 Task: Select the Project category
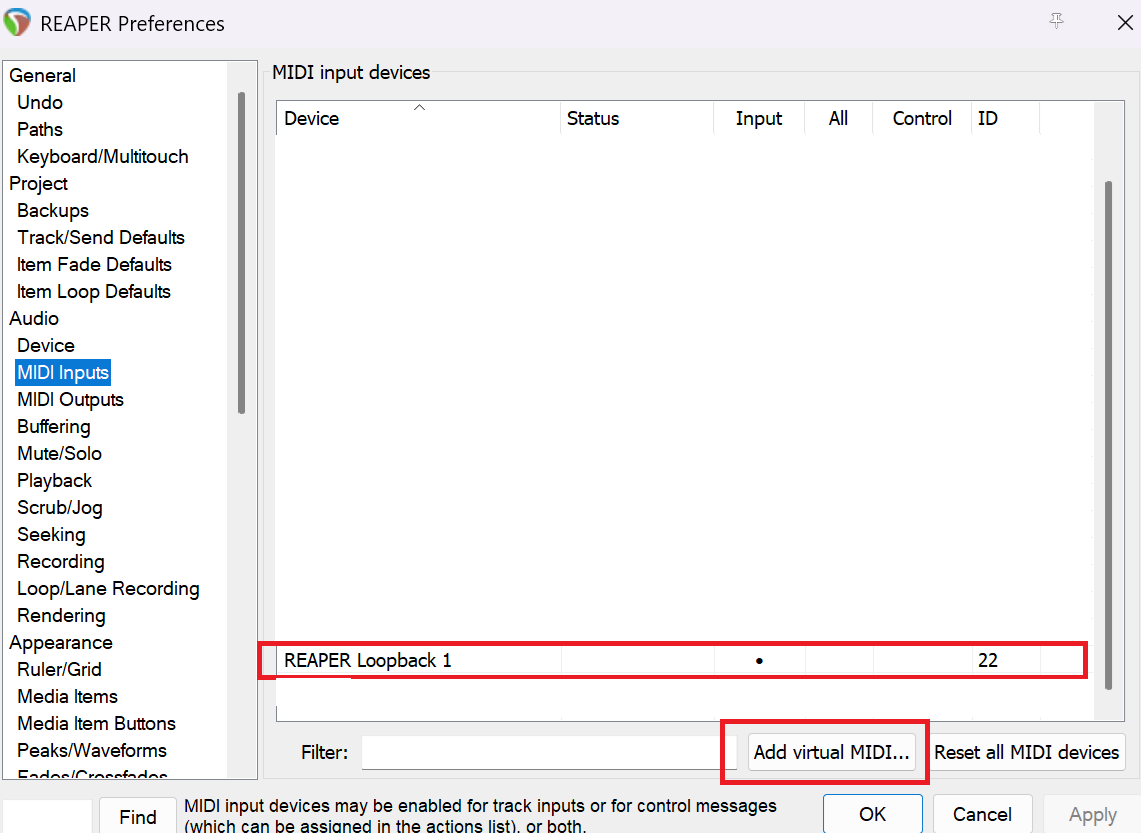pos(39,183)
